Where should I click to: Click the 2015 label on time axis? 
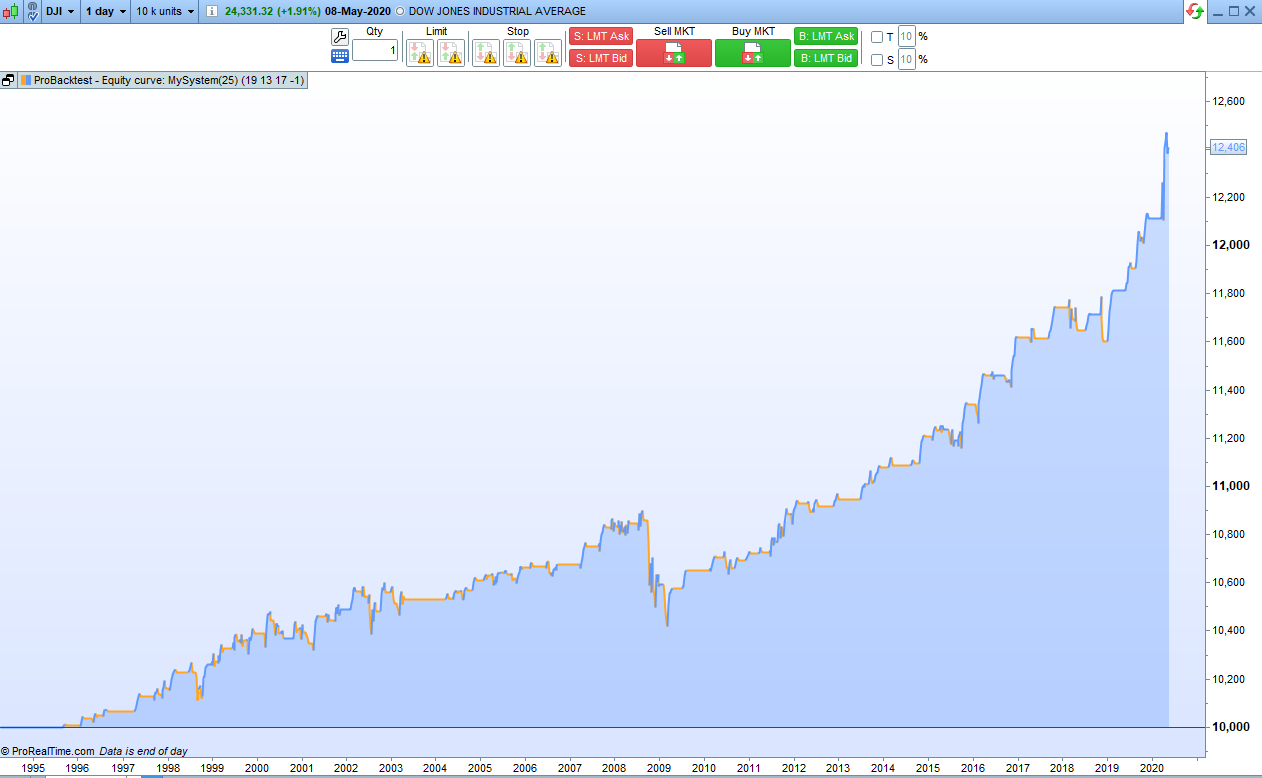(x=927, y=769)
